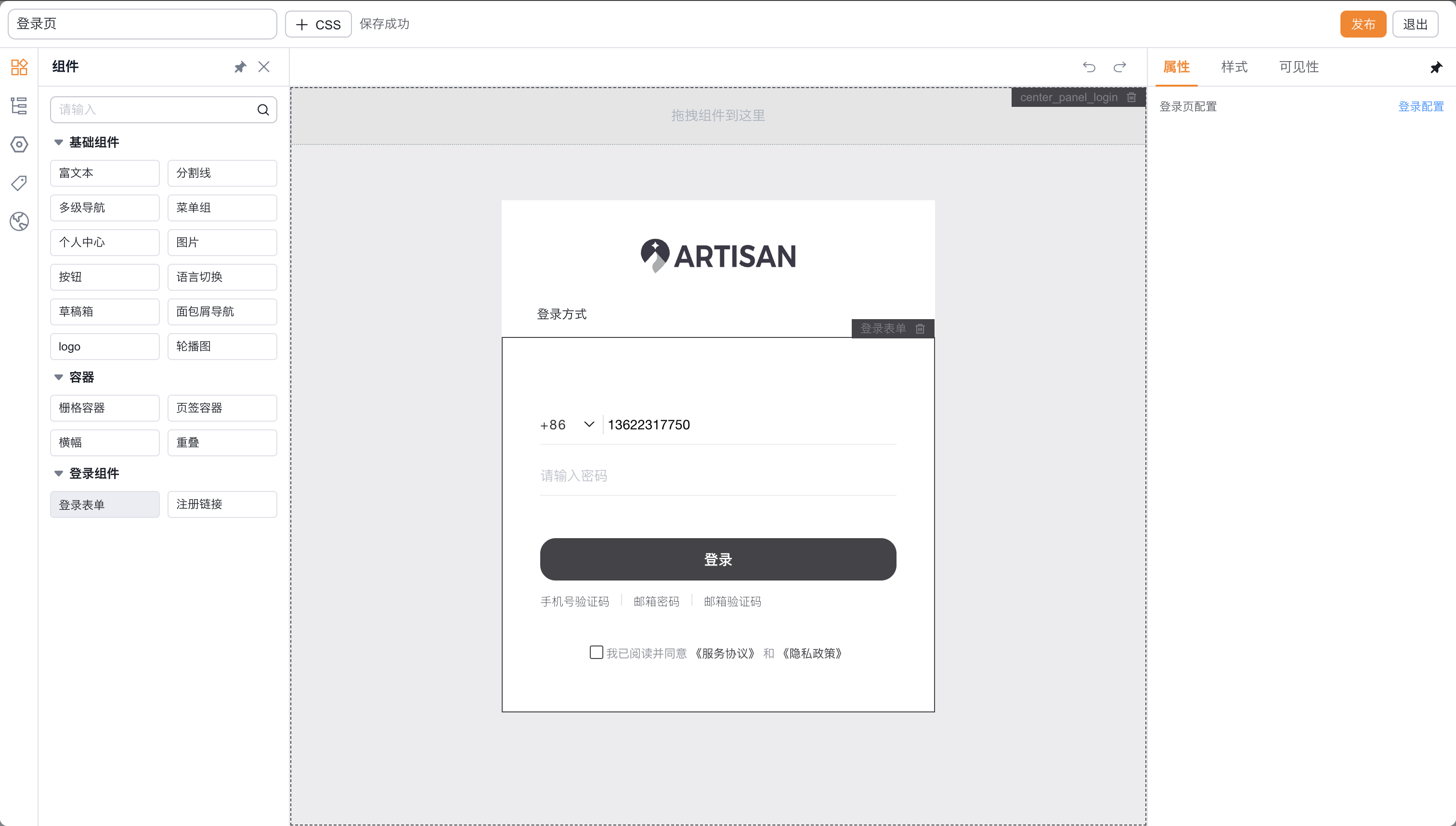Undo the last canvas action
Screen dimensions: 1456x826
[x=1089, y=67]
